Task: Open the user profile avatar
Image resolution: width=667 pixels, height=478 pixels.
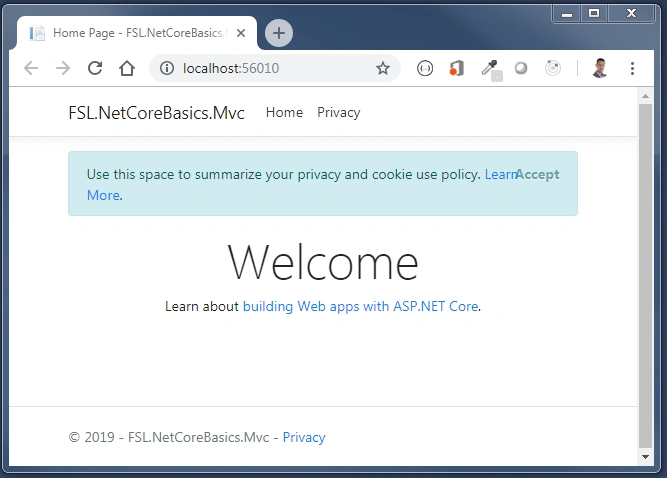Action: coord(600,68)
